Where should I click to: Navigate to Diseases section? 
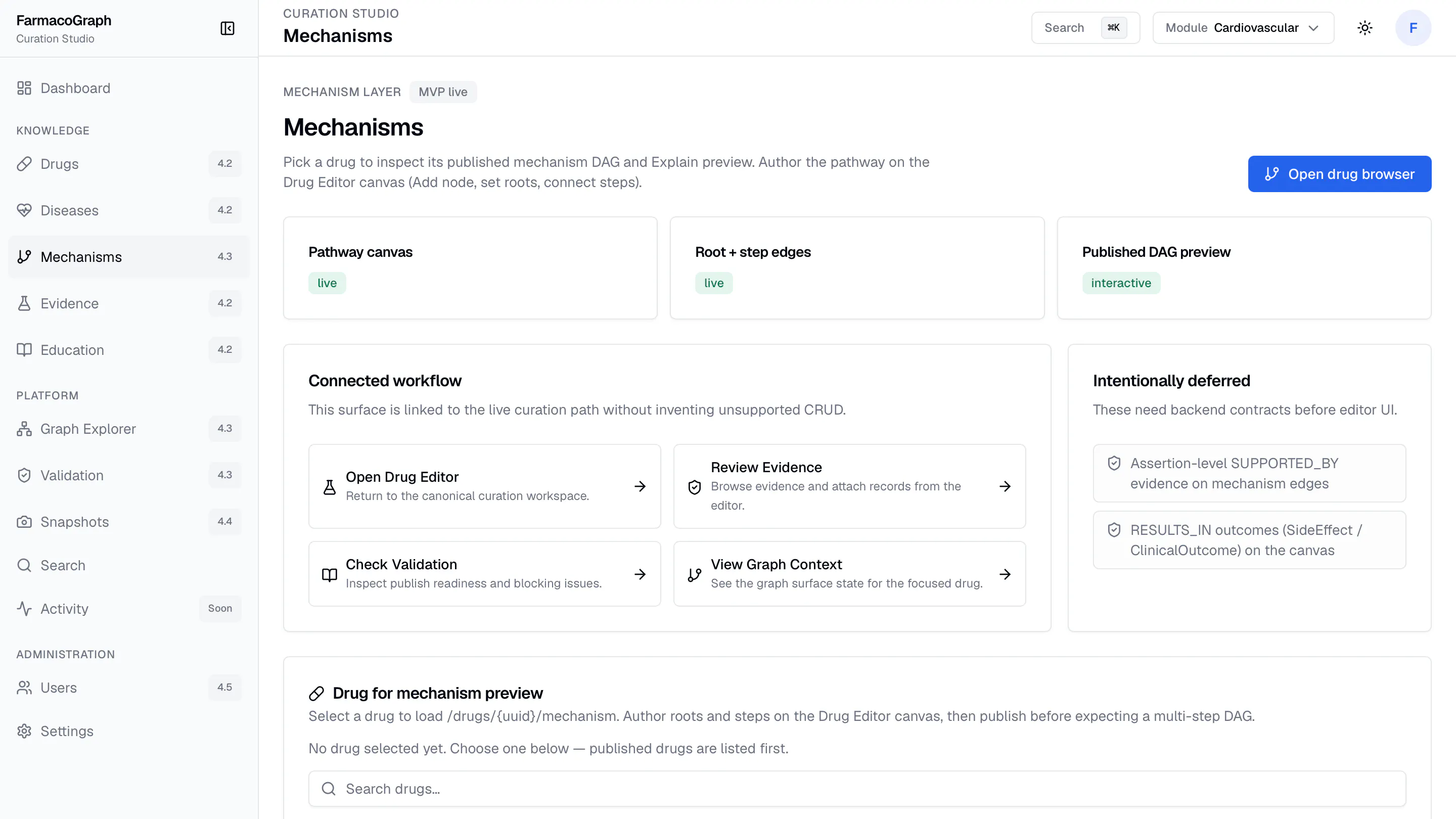[x=129, y=210]
